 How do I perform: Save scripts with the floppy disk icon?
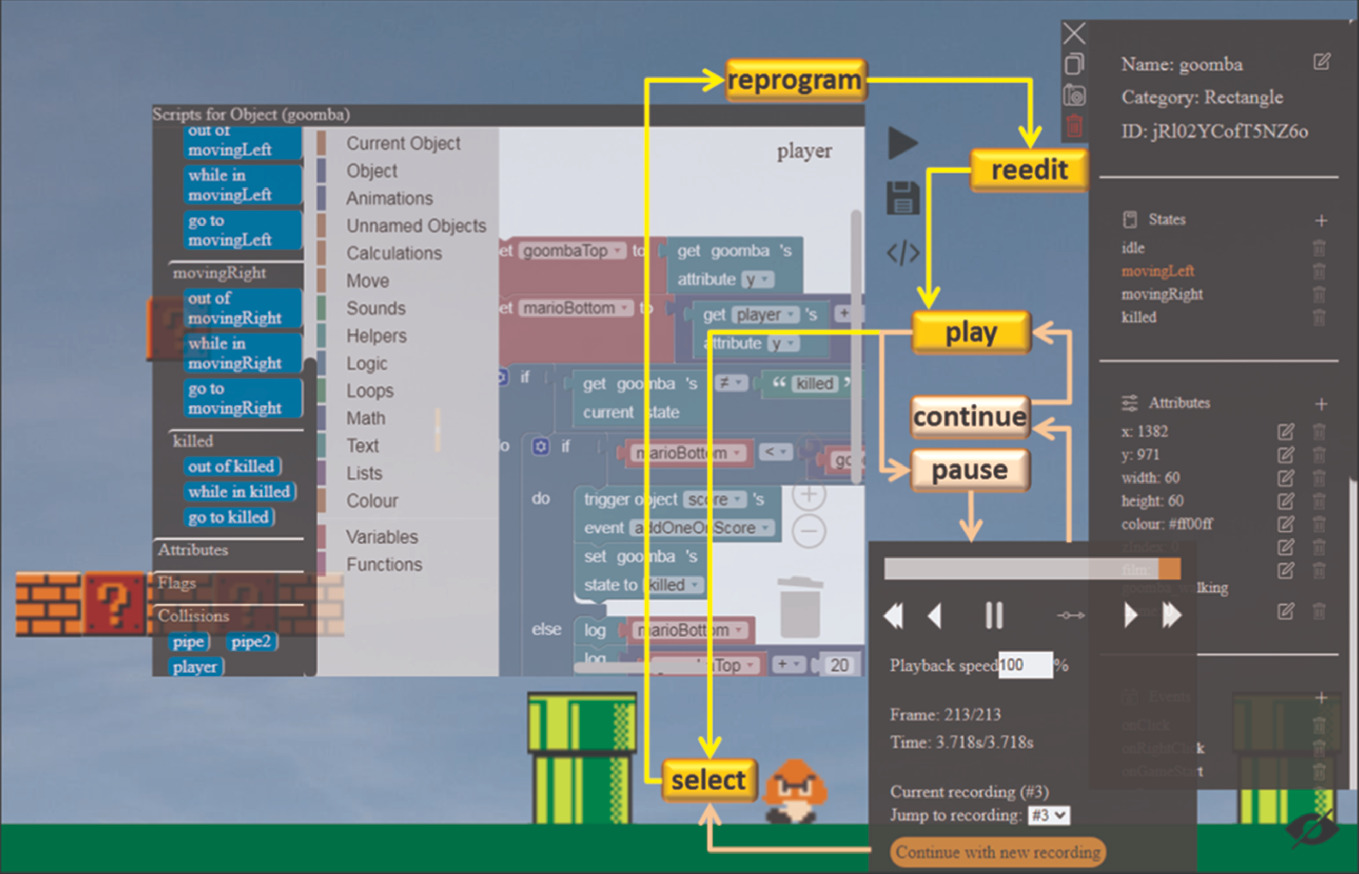point(902,198)
